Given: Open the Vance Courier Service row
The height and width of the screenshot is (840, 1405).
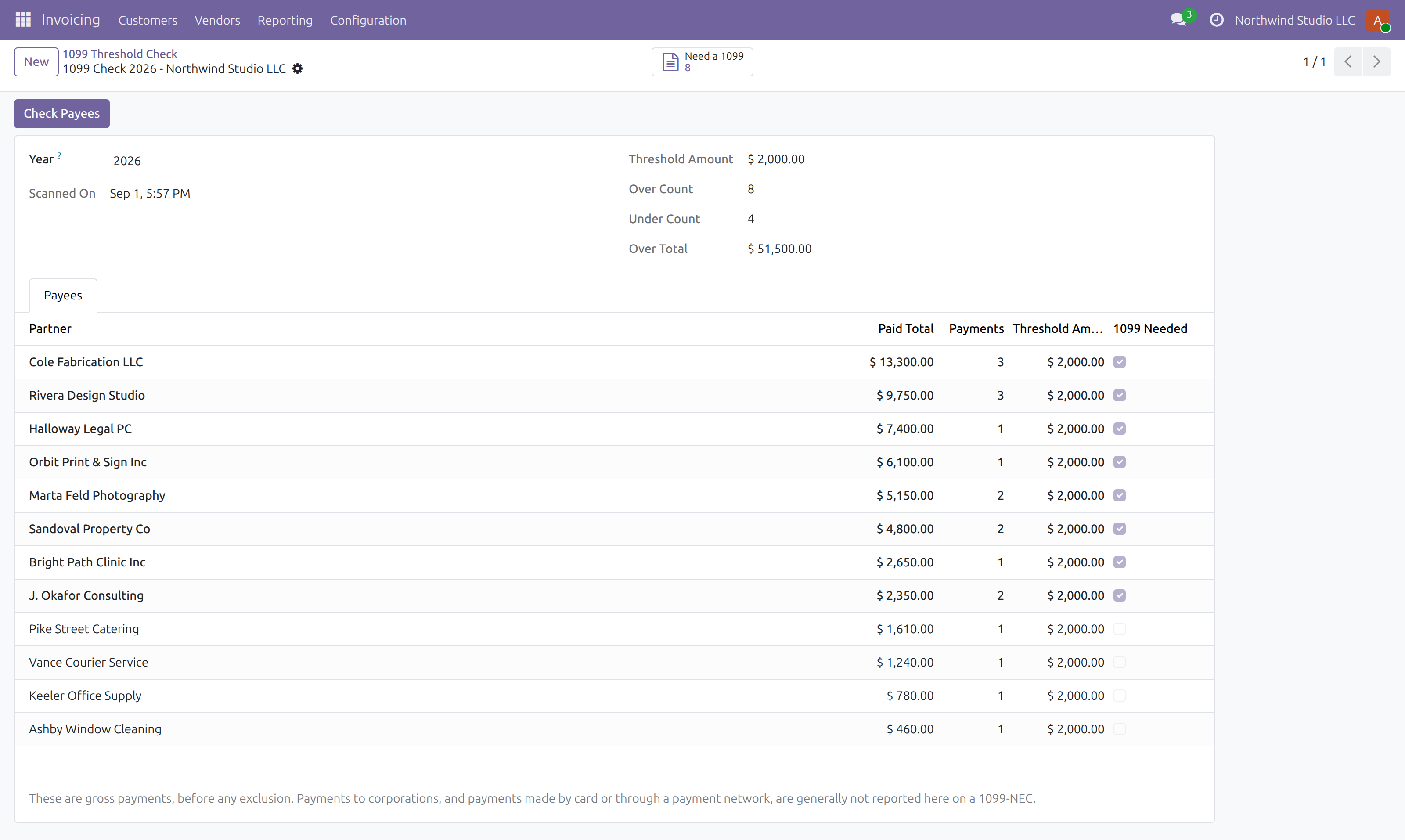Looking at the screenshot, I should [615, 663].
